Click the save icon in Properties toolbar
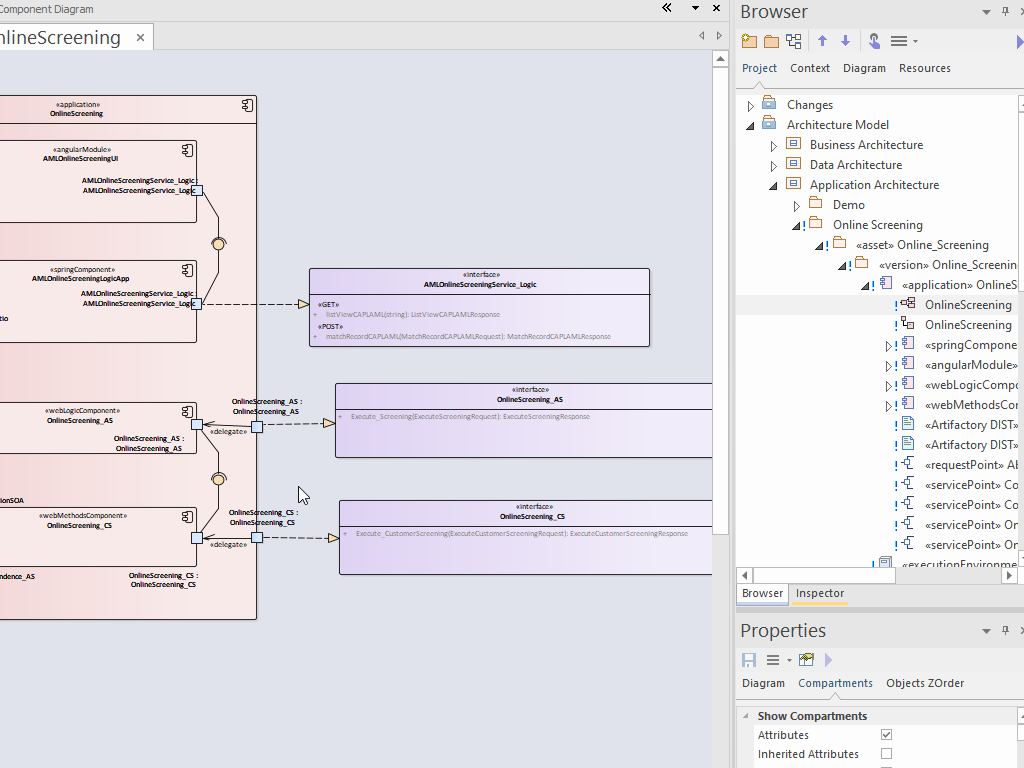The image size is (1024, 768). pyautogui.click(x=749, y=660)
